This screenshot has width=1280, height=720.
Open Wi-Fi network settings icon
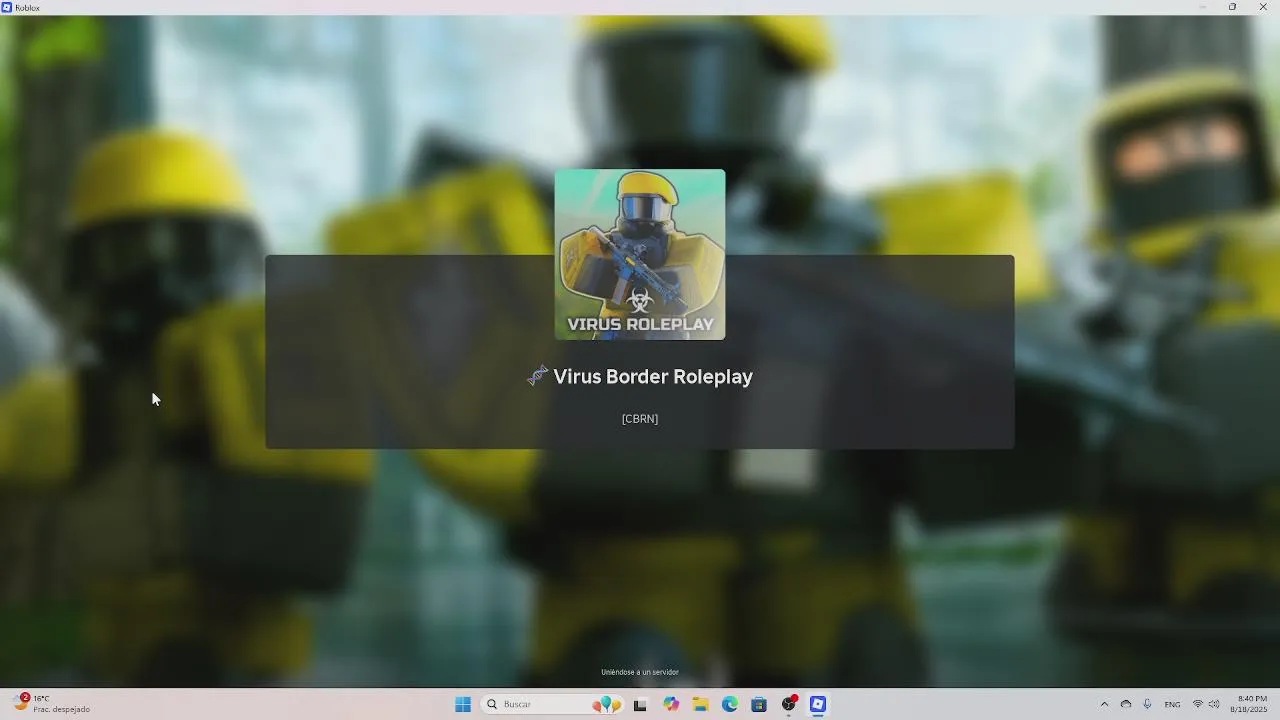click(x=1198, y=704)
